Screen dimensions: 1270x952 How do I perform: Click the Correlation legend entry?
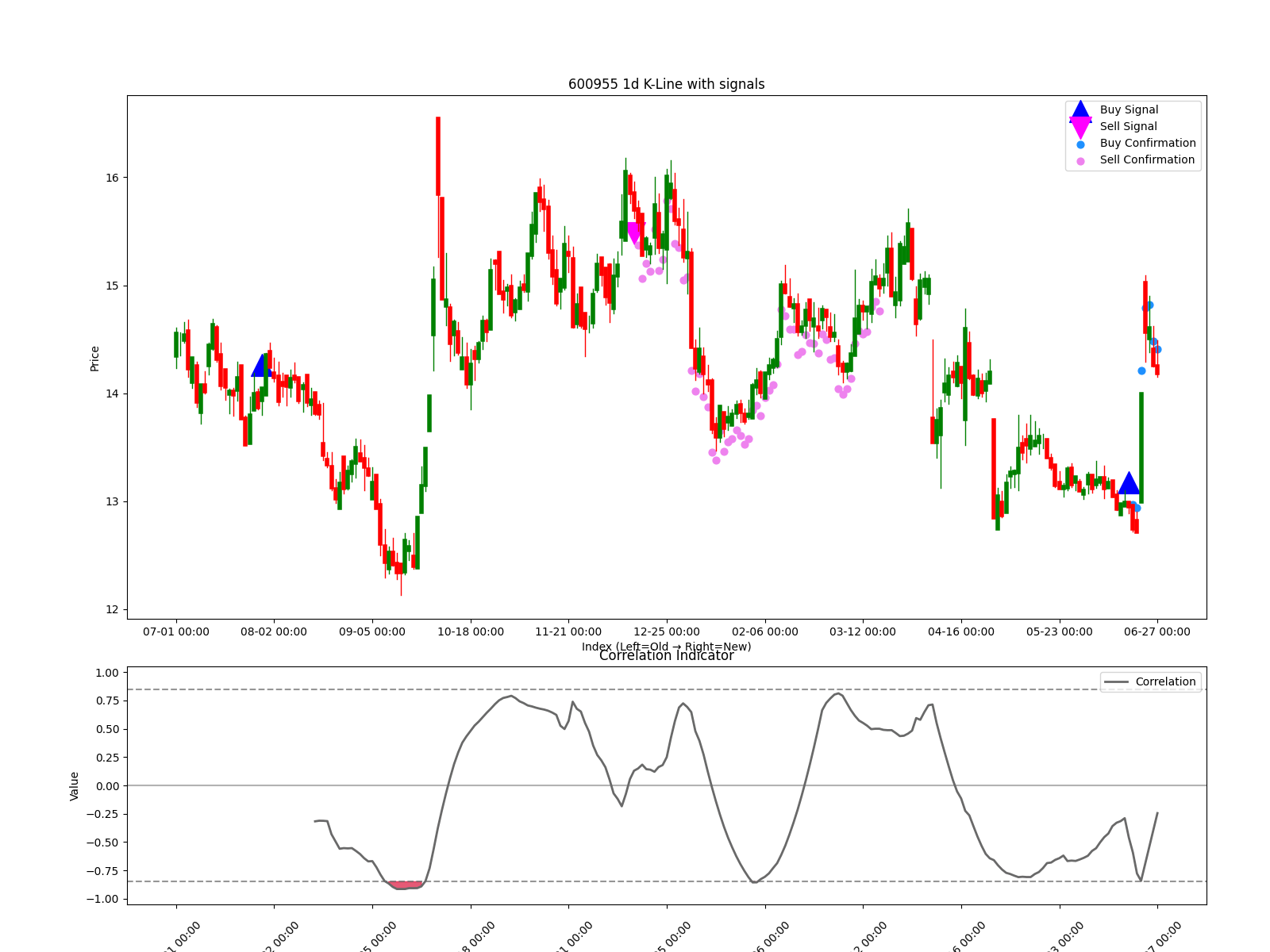pos(1150,681)
